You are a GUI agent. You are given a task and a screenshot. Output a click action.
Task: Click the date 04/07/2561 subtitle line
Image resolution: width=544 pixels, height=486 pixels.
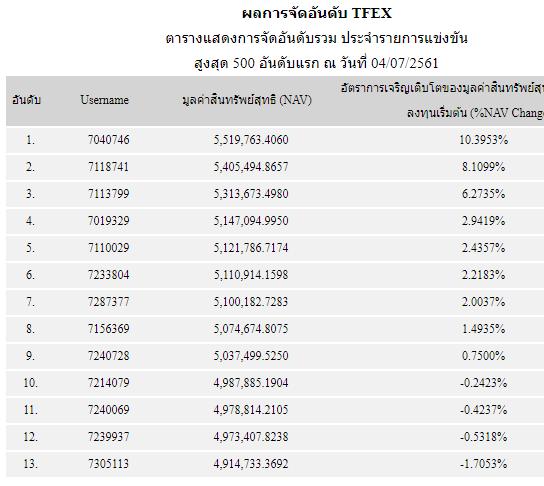pyautogui.click(x=316, y=63)
